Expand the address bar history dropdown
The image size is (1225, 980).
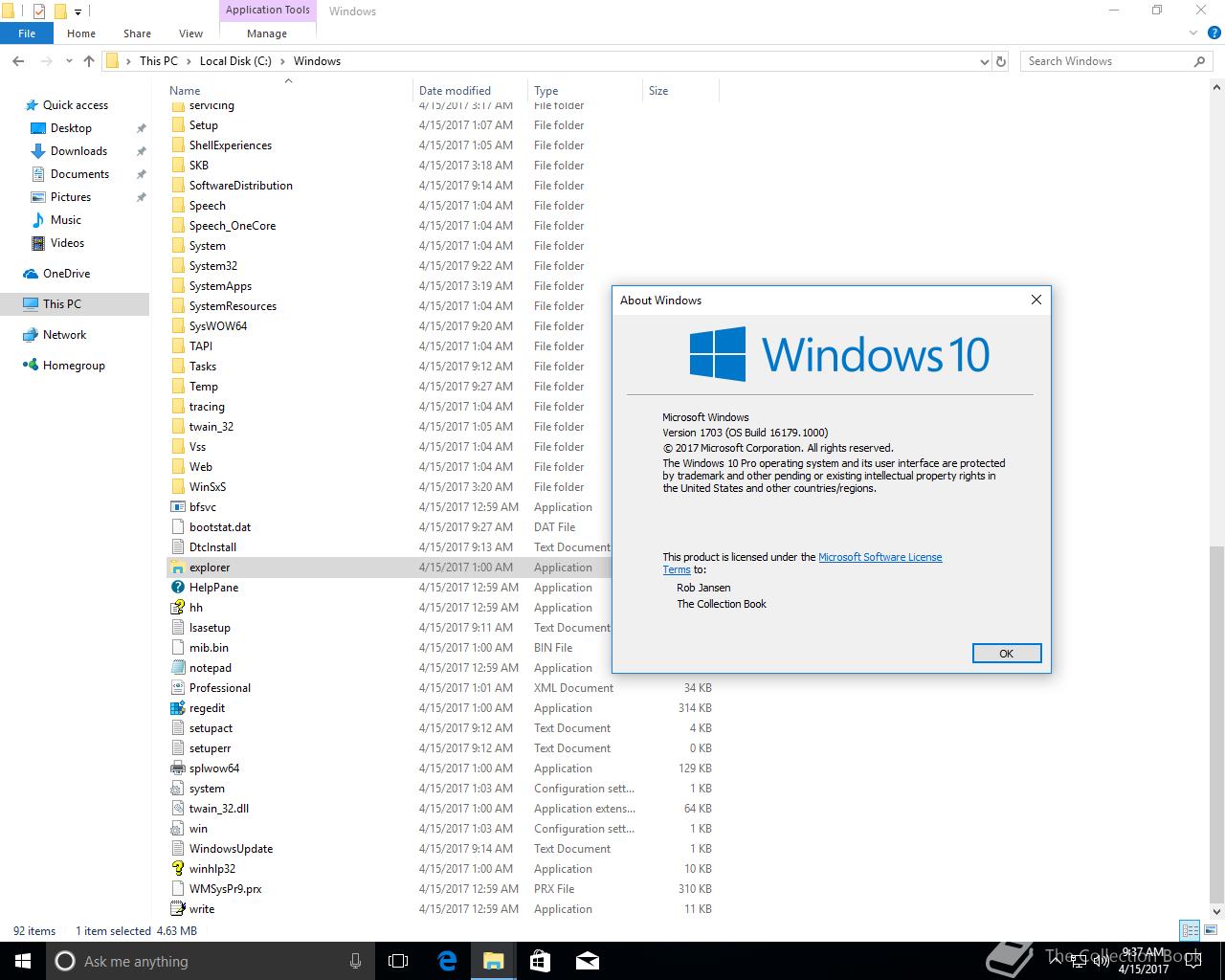tap(984, 61)
